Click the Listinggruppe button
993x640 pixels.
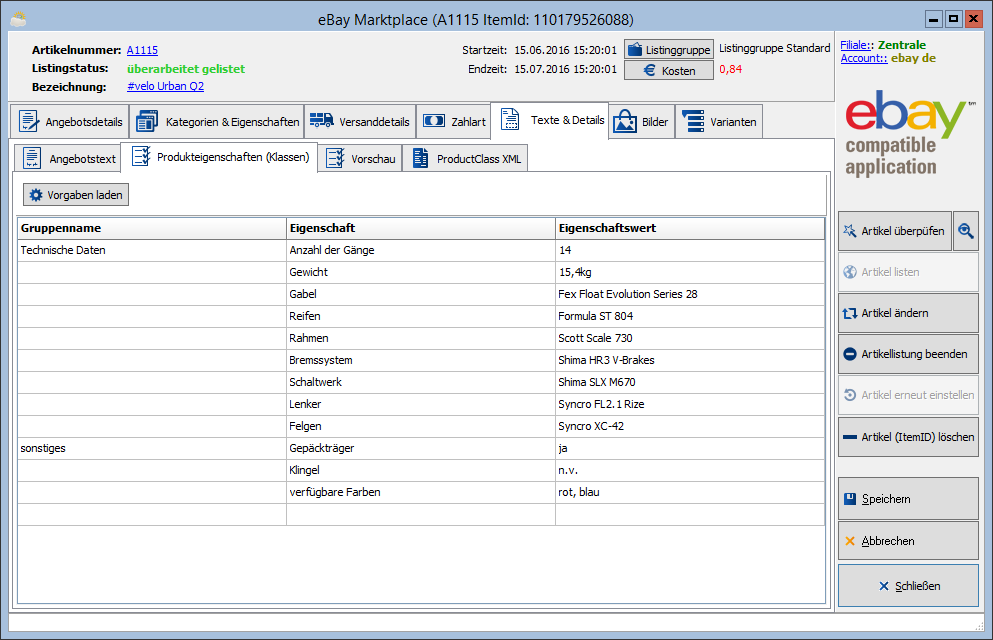[669, 49]
